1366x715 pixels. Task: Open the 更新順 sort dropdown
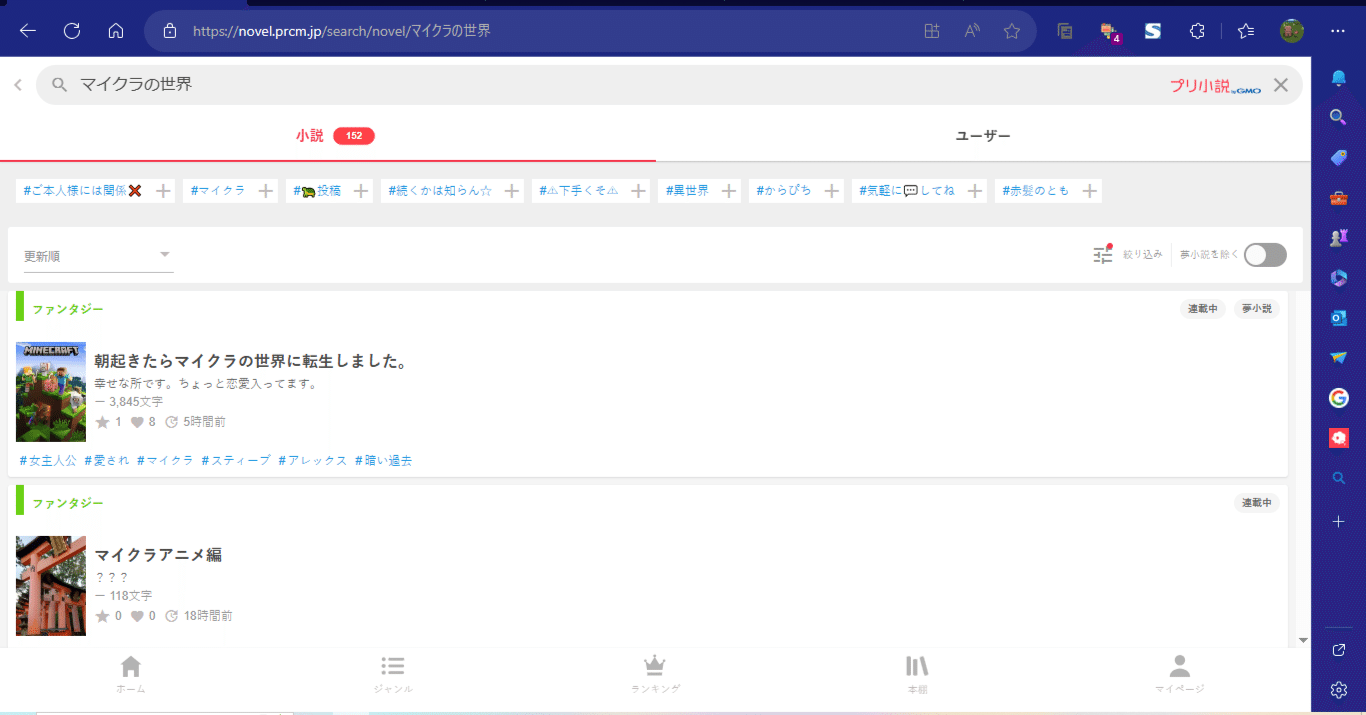click(97, 255)
